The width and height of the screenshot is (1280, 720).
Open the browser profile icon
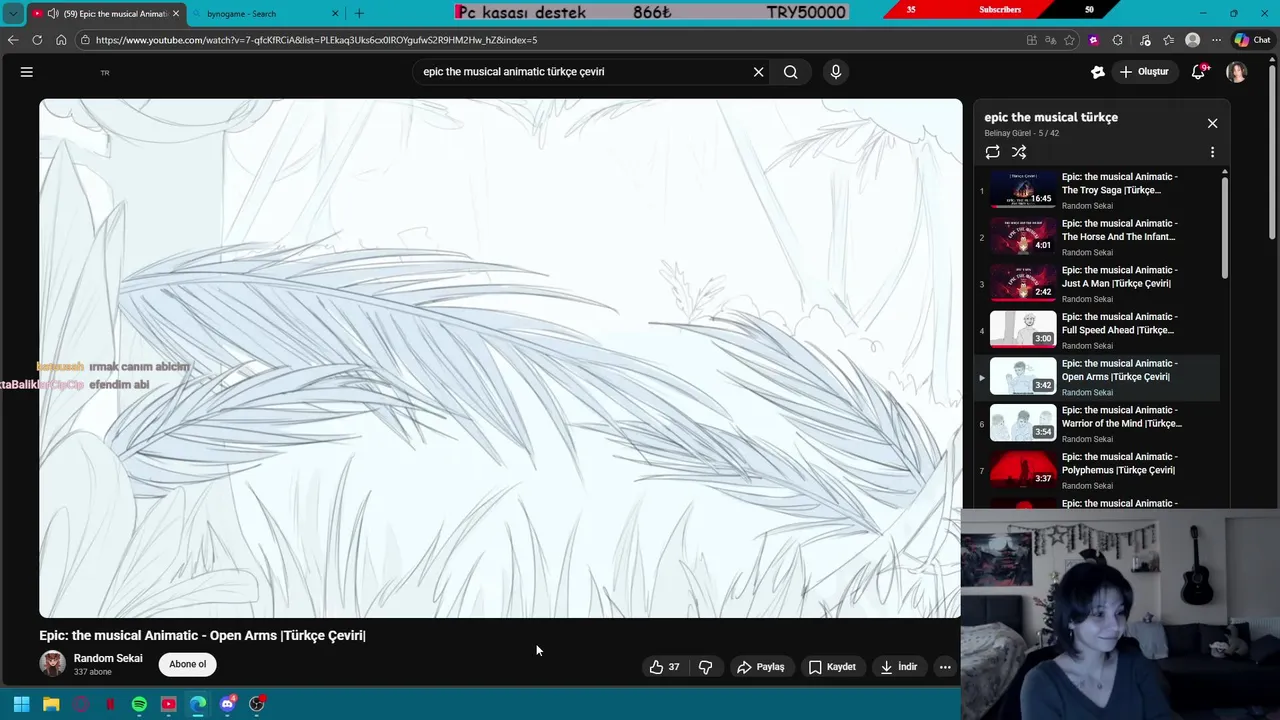(x=1192, y=40)
